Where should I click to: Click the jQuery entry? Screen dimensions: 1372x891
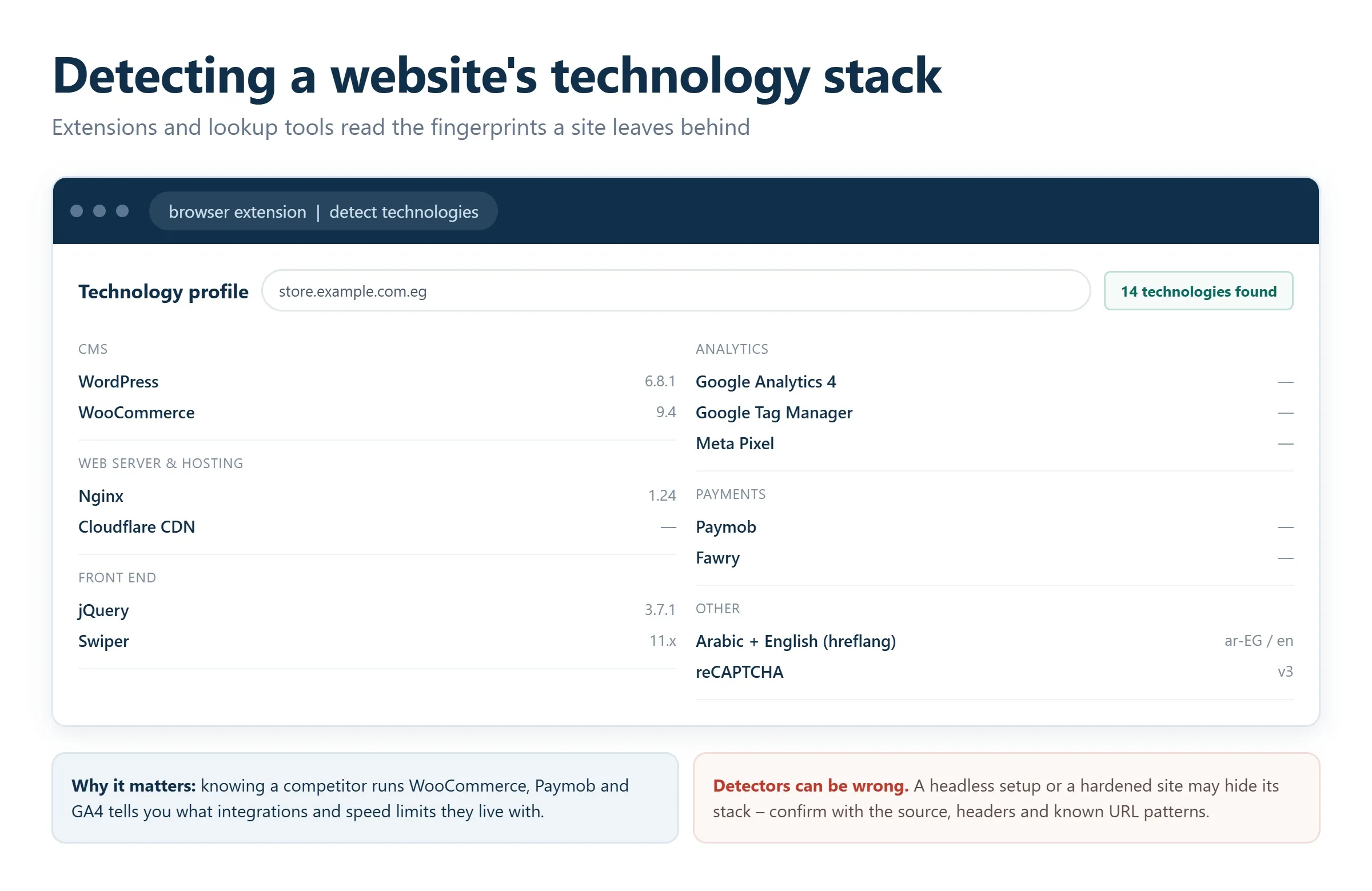(377, 610)
